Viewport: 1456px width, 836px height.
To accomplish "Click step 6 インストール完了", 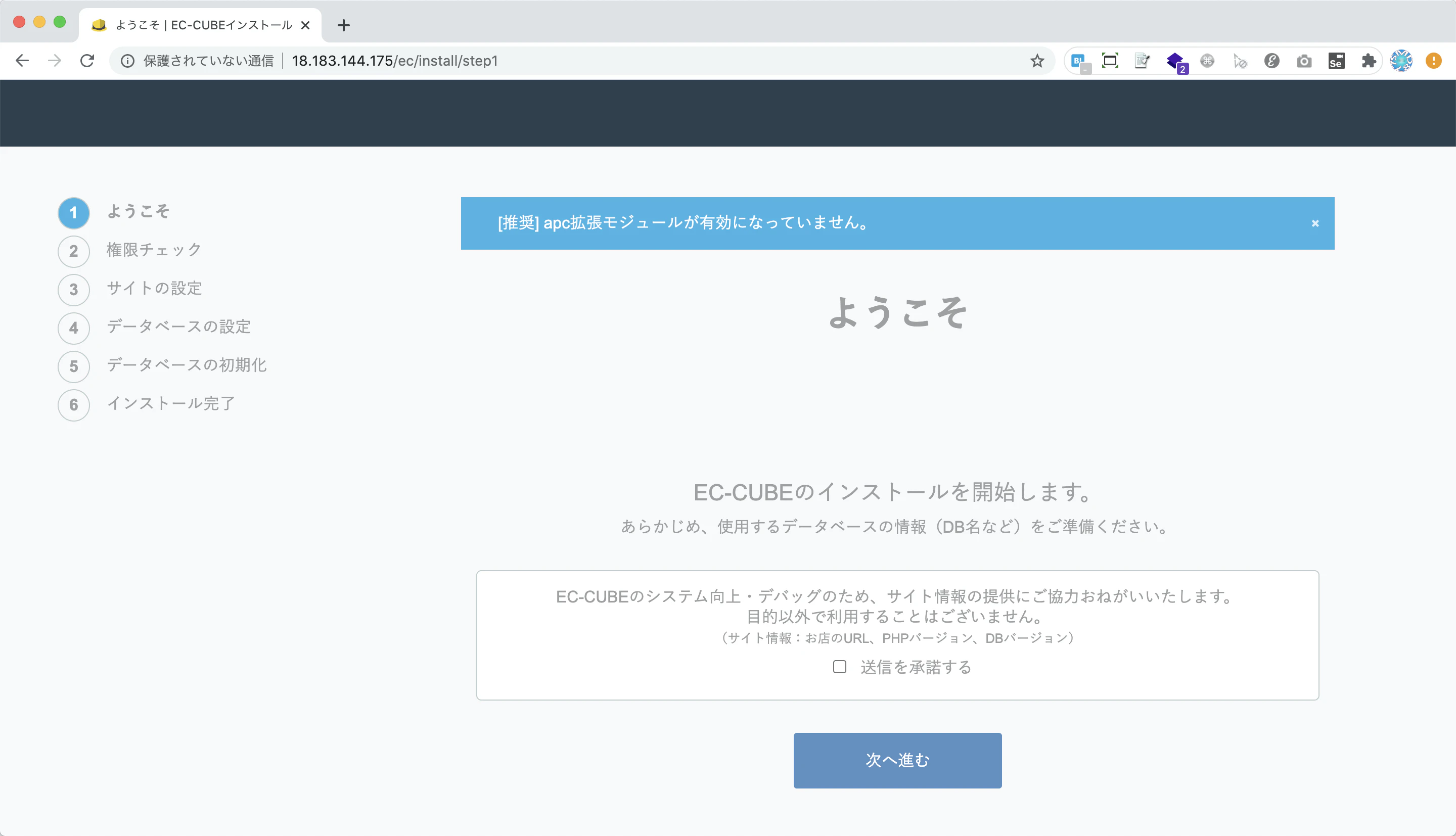I will (x=147, y=405).
